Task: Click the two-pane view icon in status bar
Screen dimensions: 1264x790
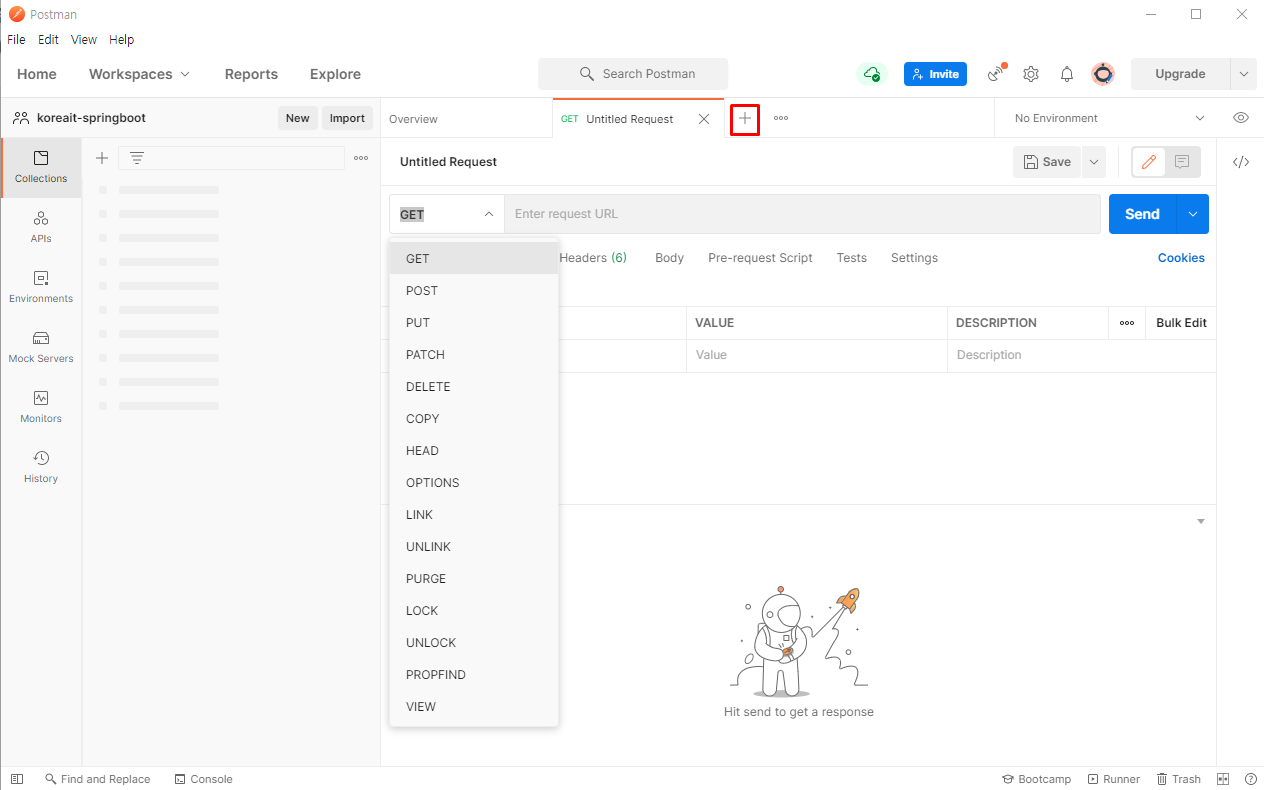Action: click(x=1223, y=779)
